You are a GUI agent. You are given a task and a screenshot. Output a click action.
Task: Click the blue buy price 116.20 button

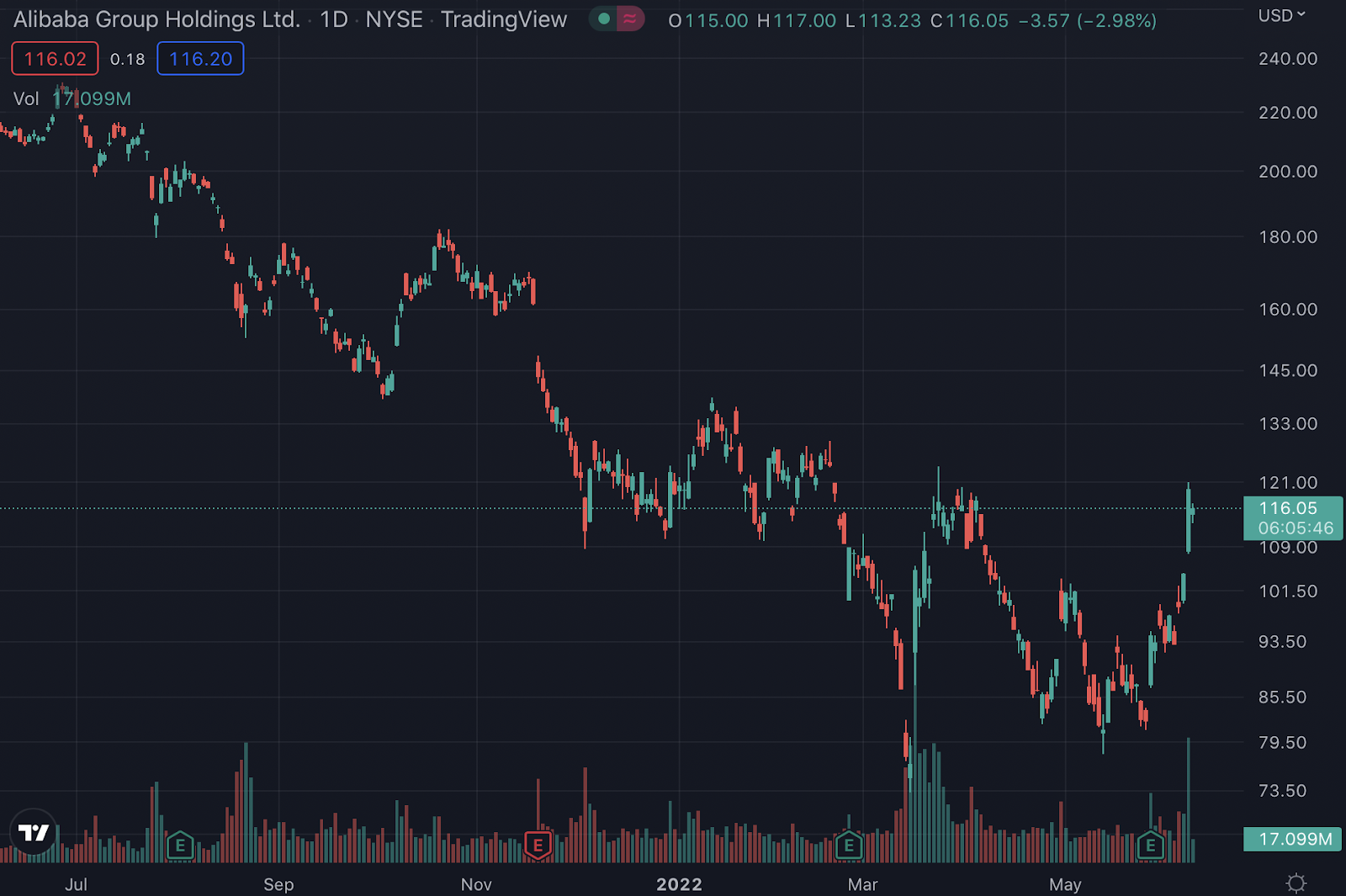pyautogui.click(x=200, y=59)
